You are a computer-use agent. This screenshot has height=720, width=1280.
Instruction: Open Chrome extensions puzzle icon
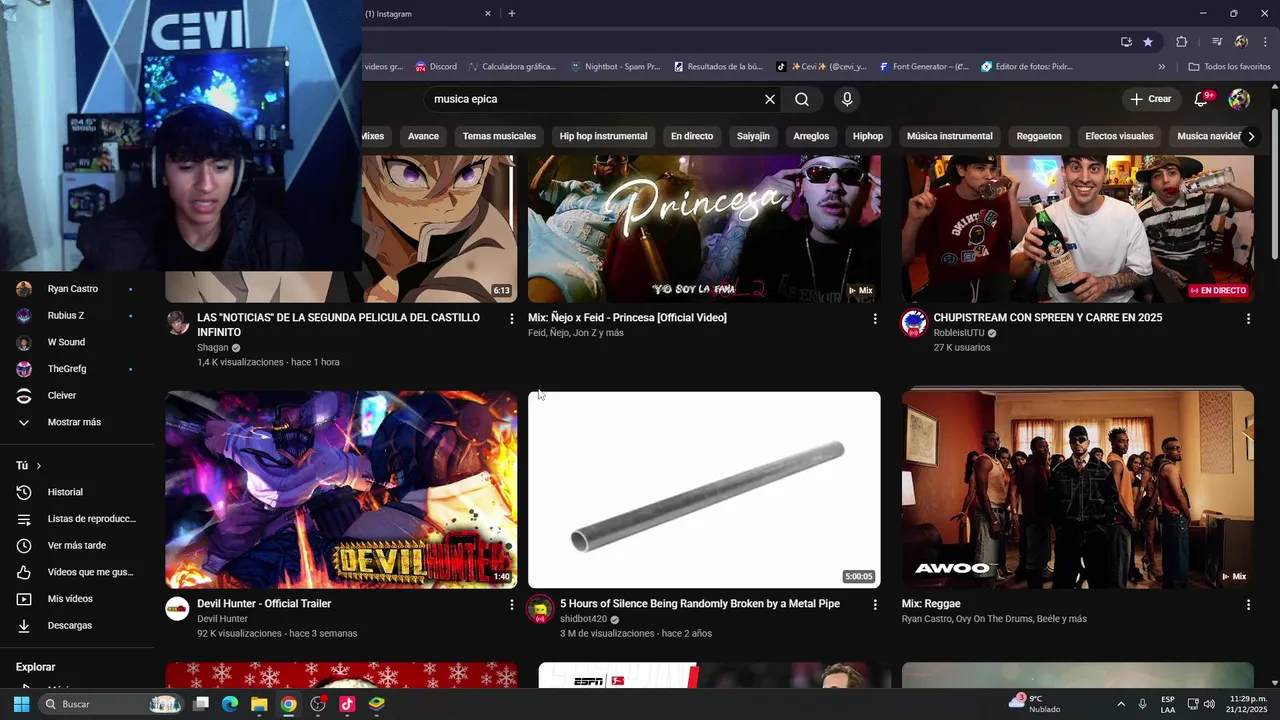[x=1181, y=42]
